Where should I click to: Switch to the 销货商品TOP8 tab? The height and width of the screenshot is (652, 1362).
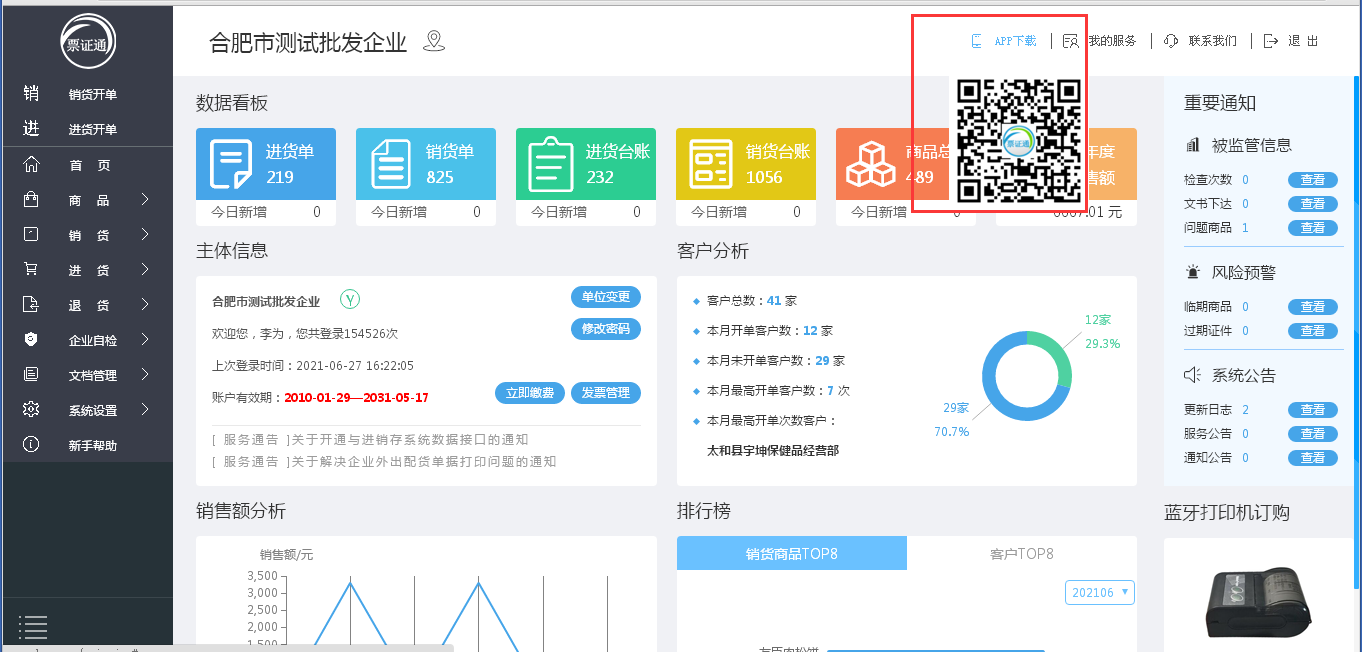[792, 553]
